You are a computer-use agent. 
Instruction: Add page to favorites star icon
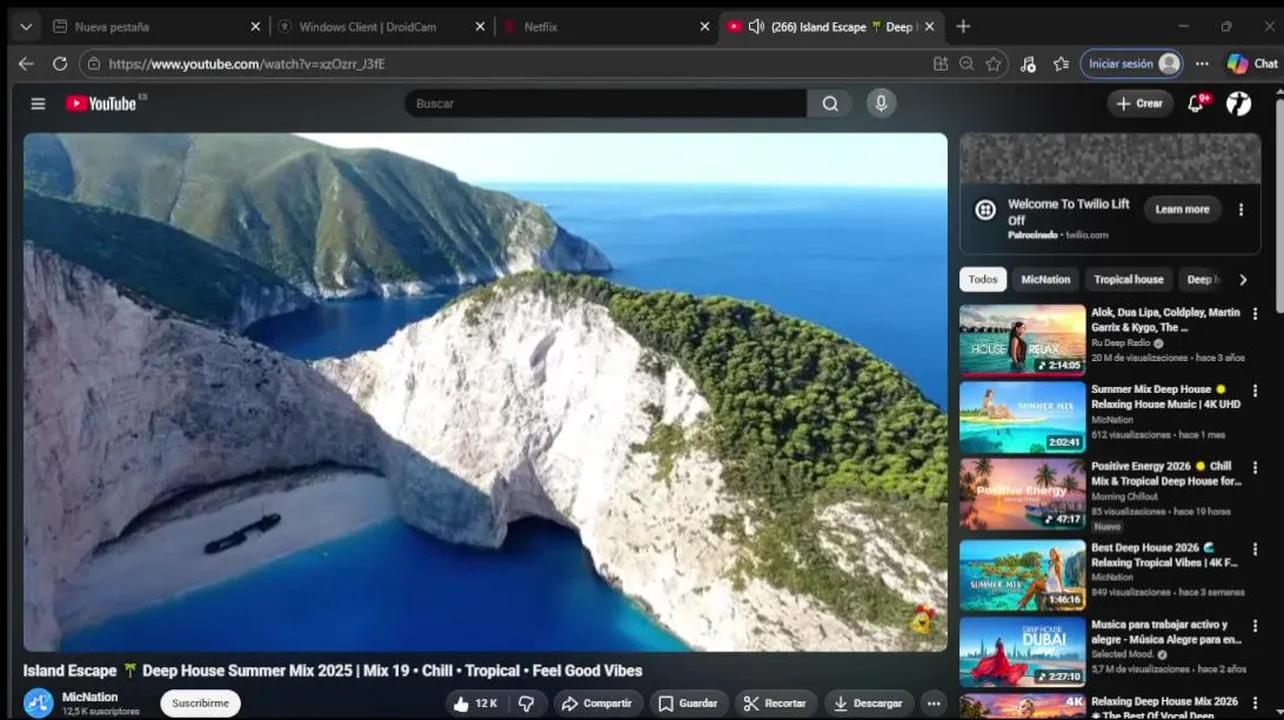(x=993, y=64)
